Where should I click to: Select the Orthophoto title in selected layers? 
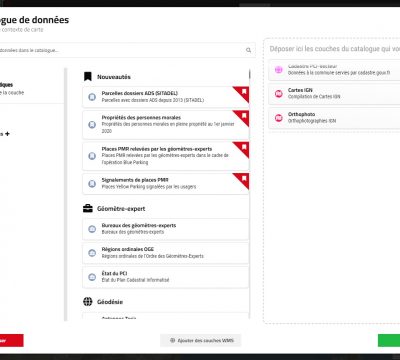301,114
